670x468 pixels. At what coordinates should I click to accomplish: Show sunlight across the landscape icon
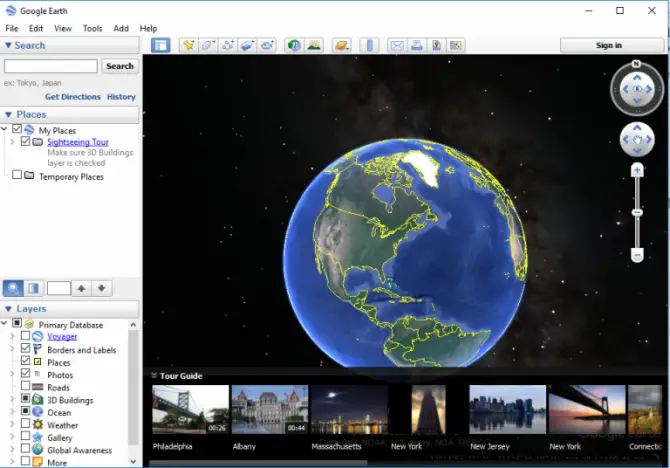[314, 45]
